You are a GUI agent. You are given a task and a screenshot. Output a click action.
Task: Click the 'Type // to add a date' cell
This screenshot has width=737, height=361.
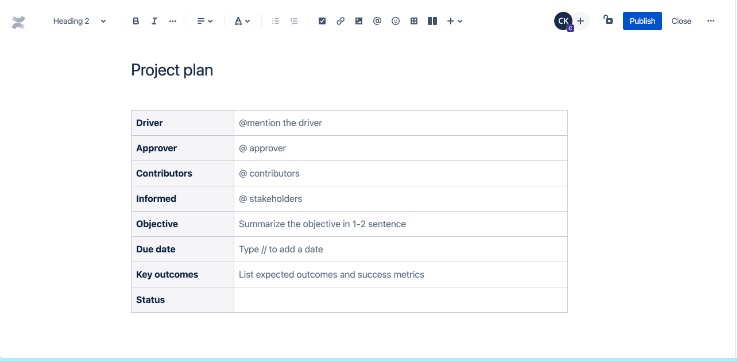tap(400, 249)
